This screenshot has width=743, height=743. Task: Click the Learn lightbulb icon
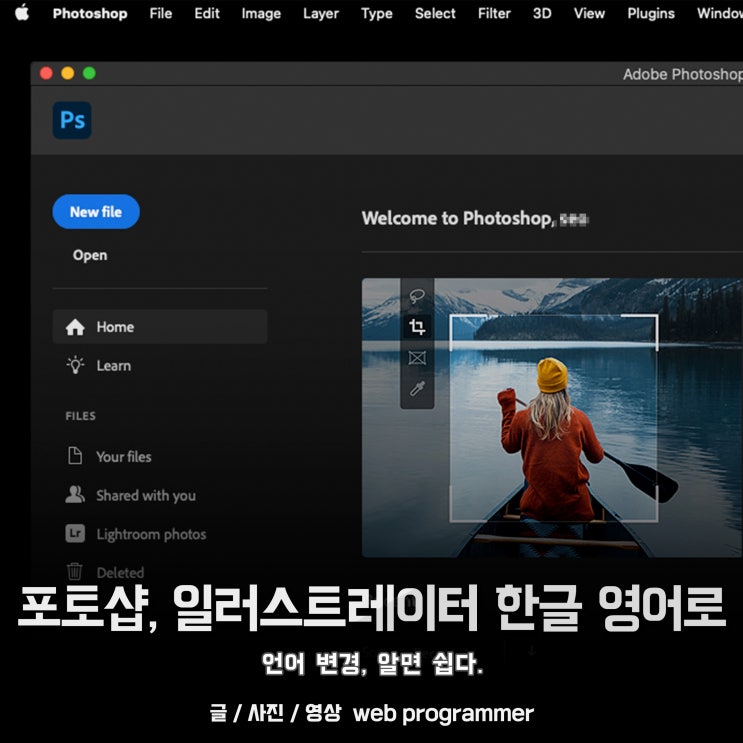[x=75, y=365]
